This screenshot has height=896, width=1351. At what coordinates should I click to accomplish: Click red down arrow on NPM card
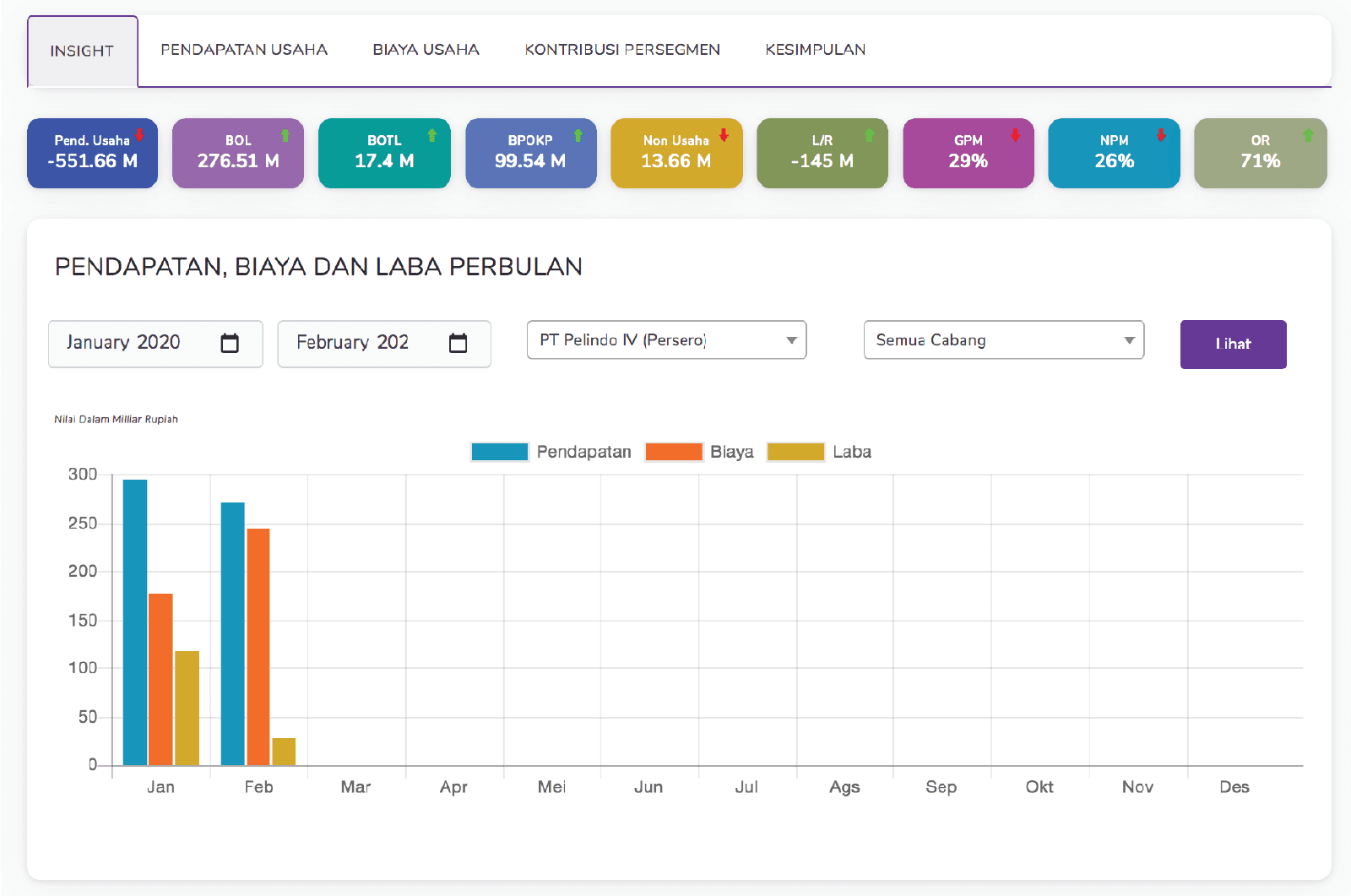click(x=1162, y=135)
